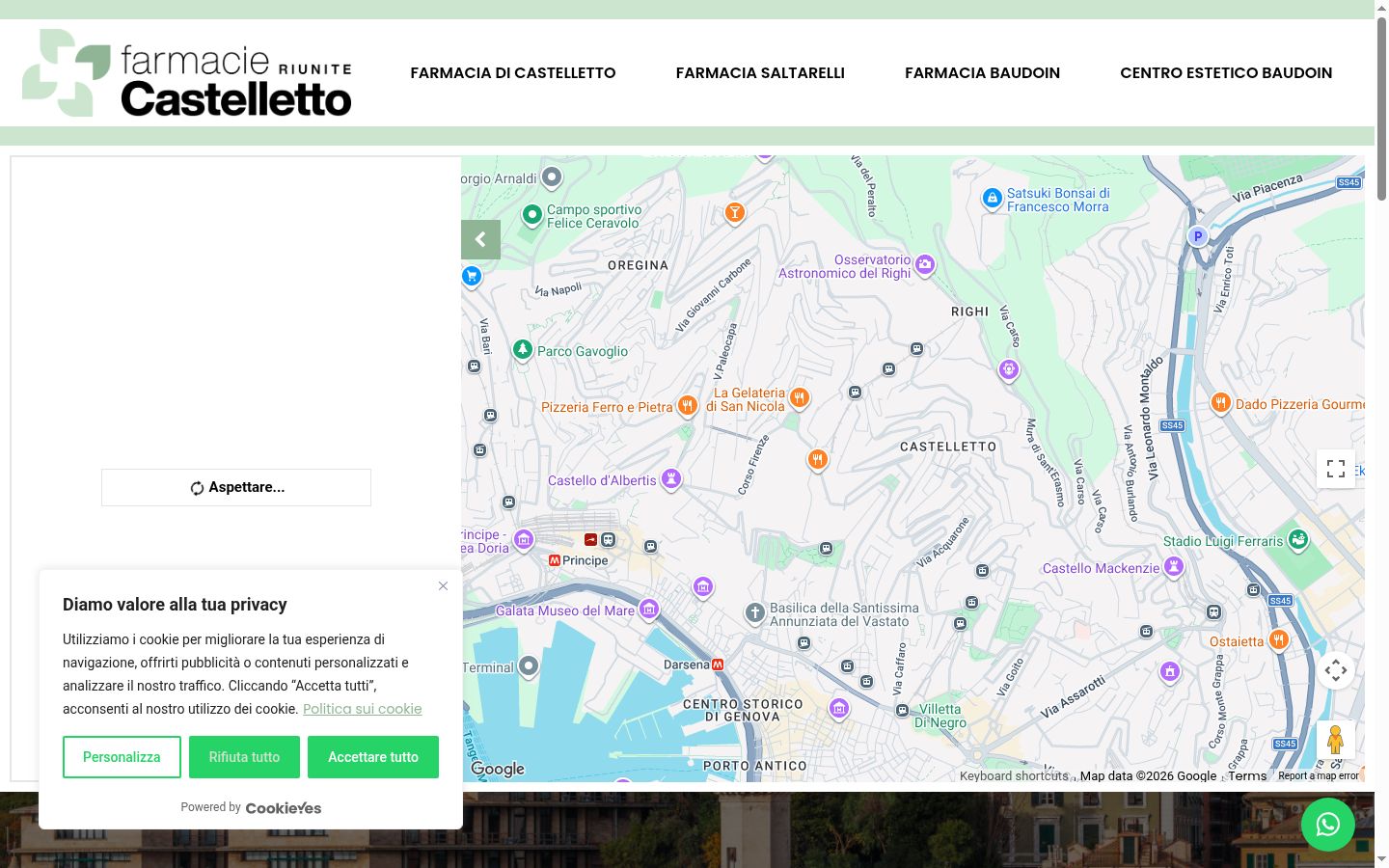Toggle fullscreen map view
This screenshot has height=868, width=1389.
[1336, 469]
